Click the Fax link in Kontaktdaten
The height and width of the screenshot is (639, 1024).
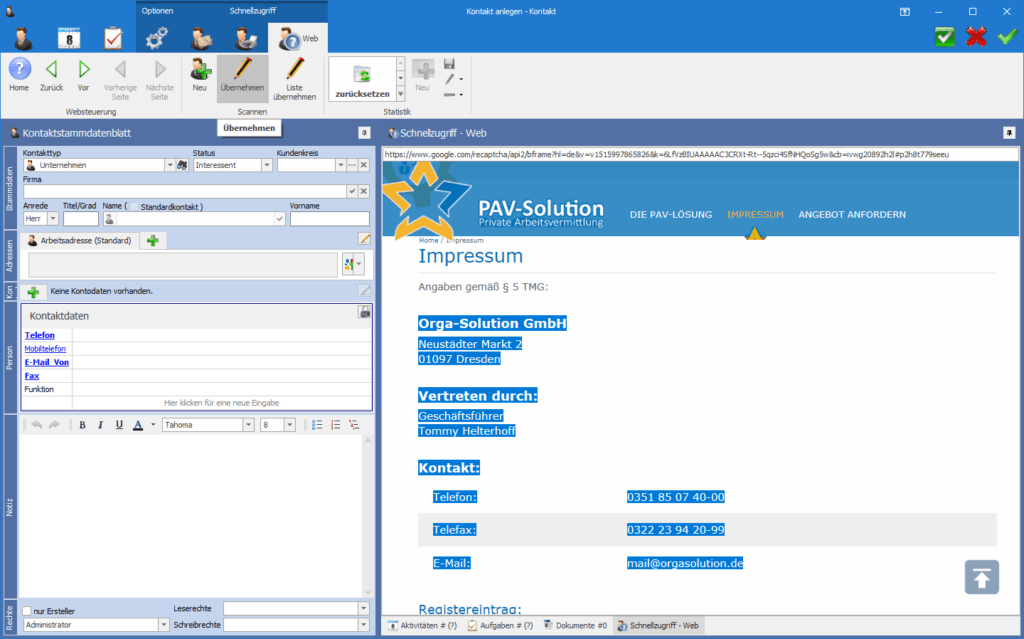coord(32,376)
